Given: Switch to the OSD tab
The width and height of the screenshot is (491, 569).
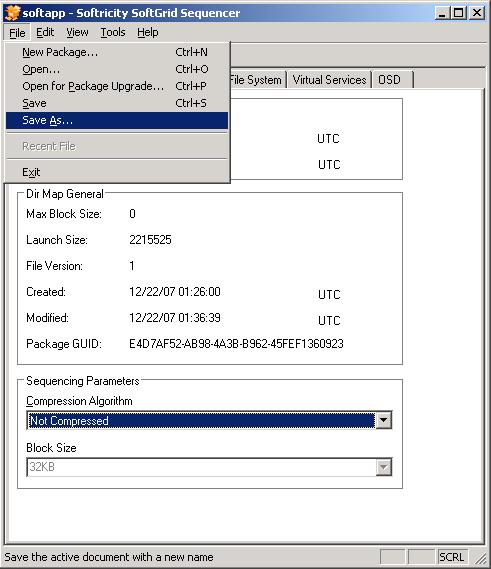Looking at the screenshot, I should point(392,80).
